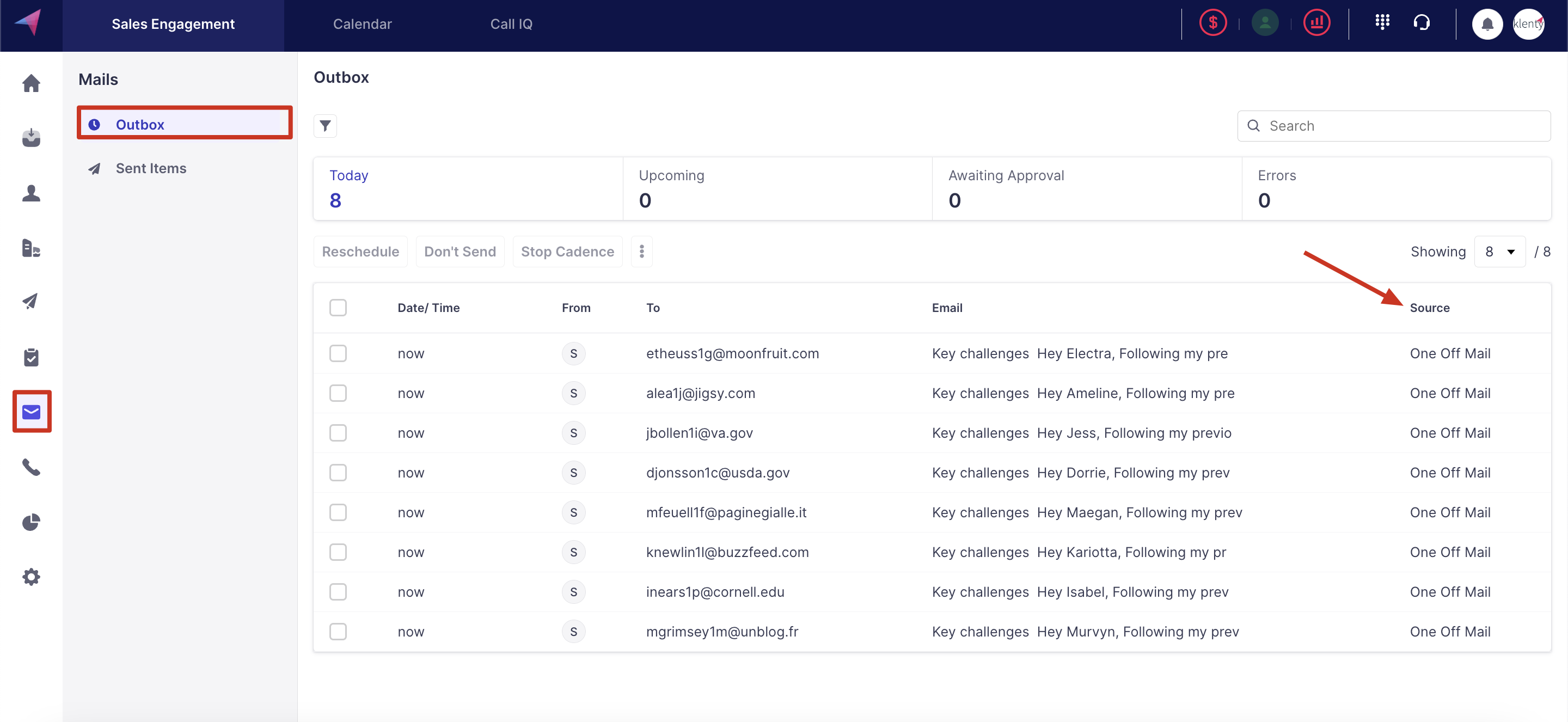Screen dimensions: 1568x722
Task: Open the settings gear in sidebar
Action: (x=31, y=577)
